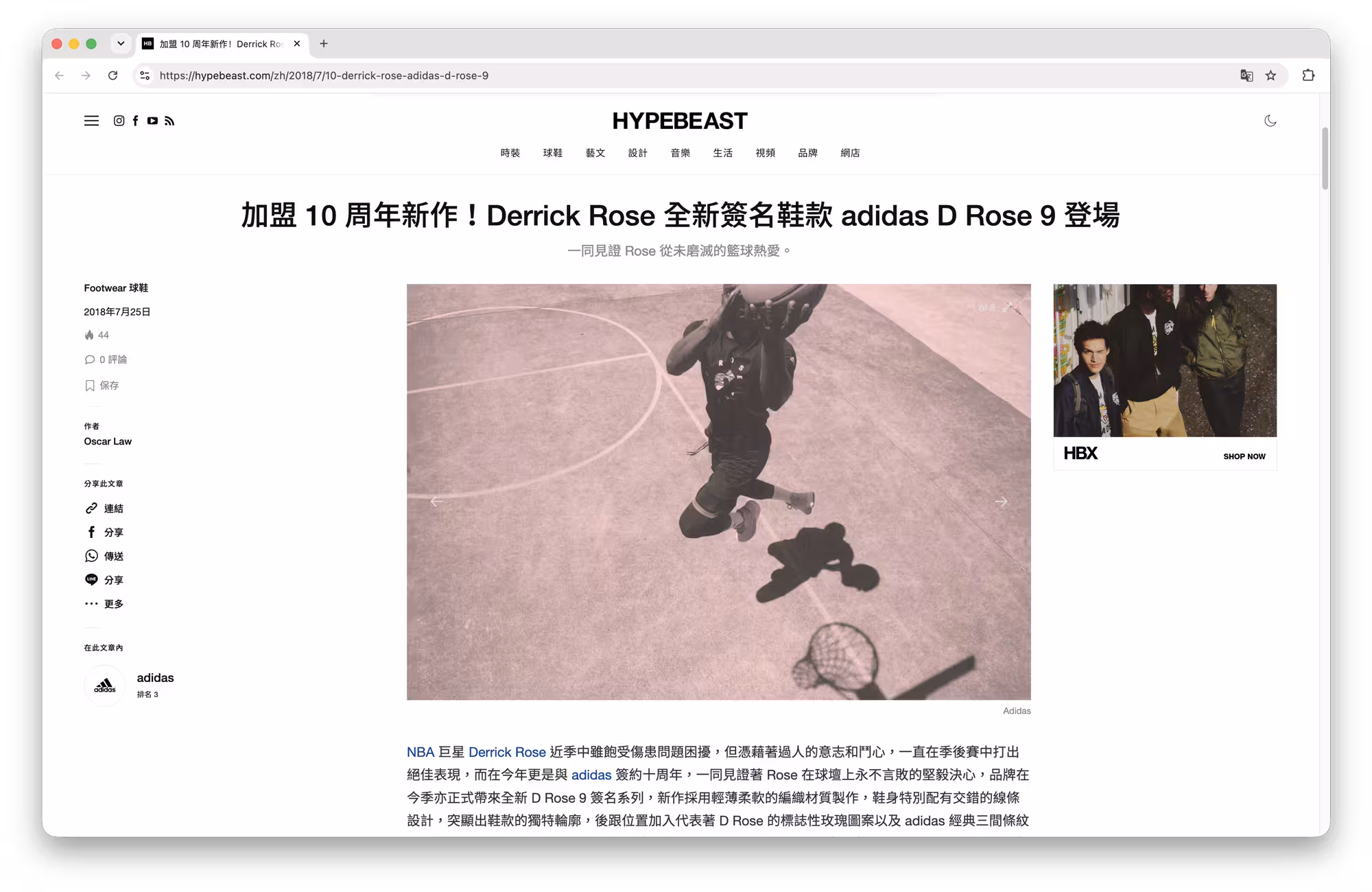Go to next gallery image
This screenshot has width=1372, height=892.
(1001, 502)
